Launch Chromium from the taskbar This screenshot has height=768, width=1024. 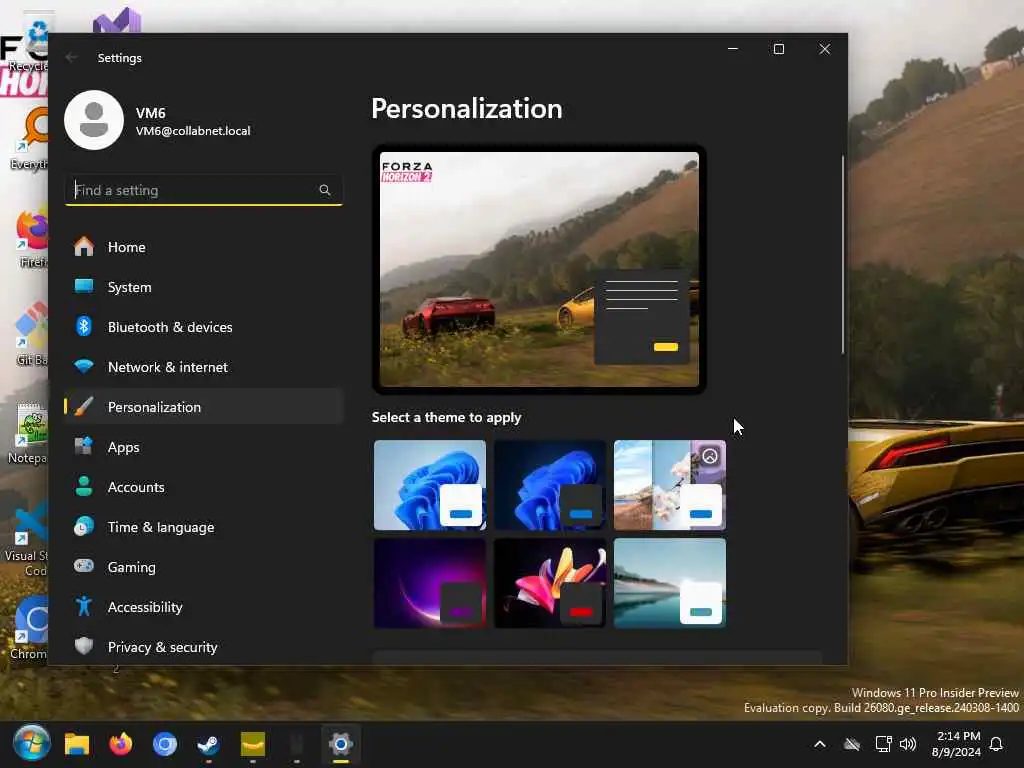click(165, 744)
